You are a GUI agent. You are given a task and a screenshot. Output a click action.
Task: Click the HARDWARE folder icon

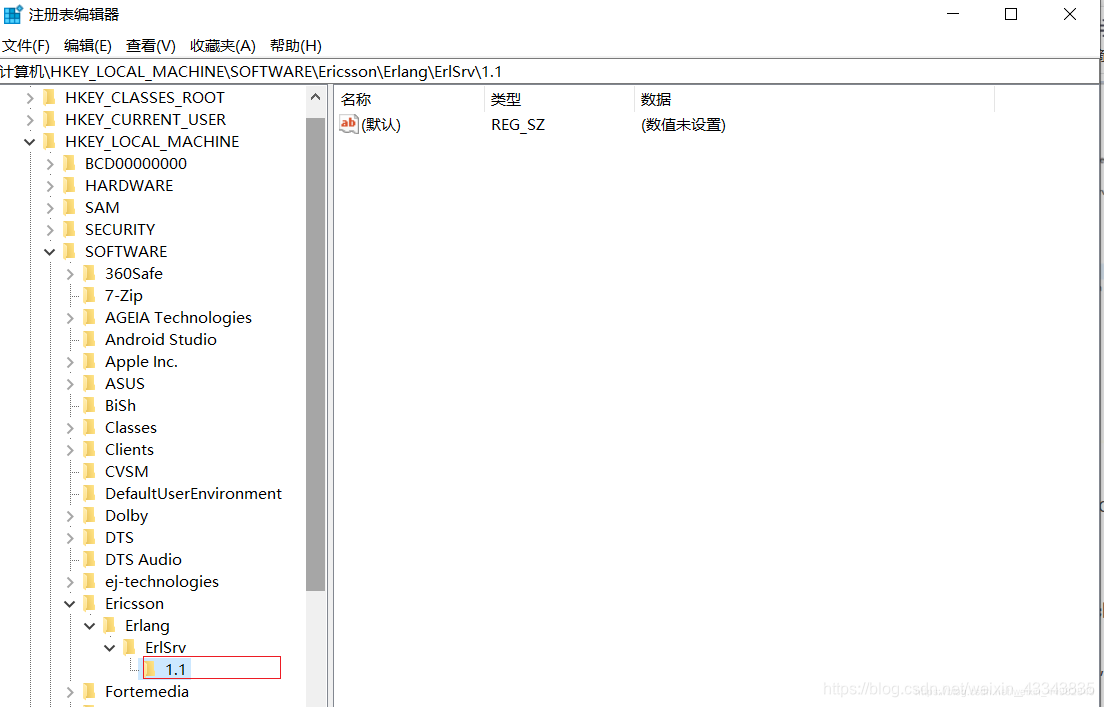point(69,185)
